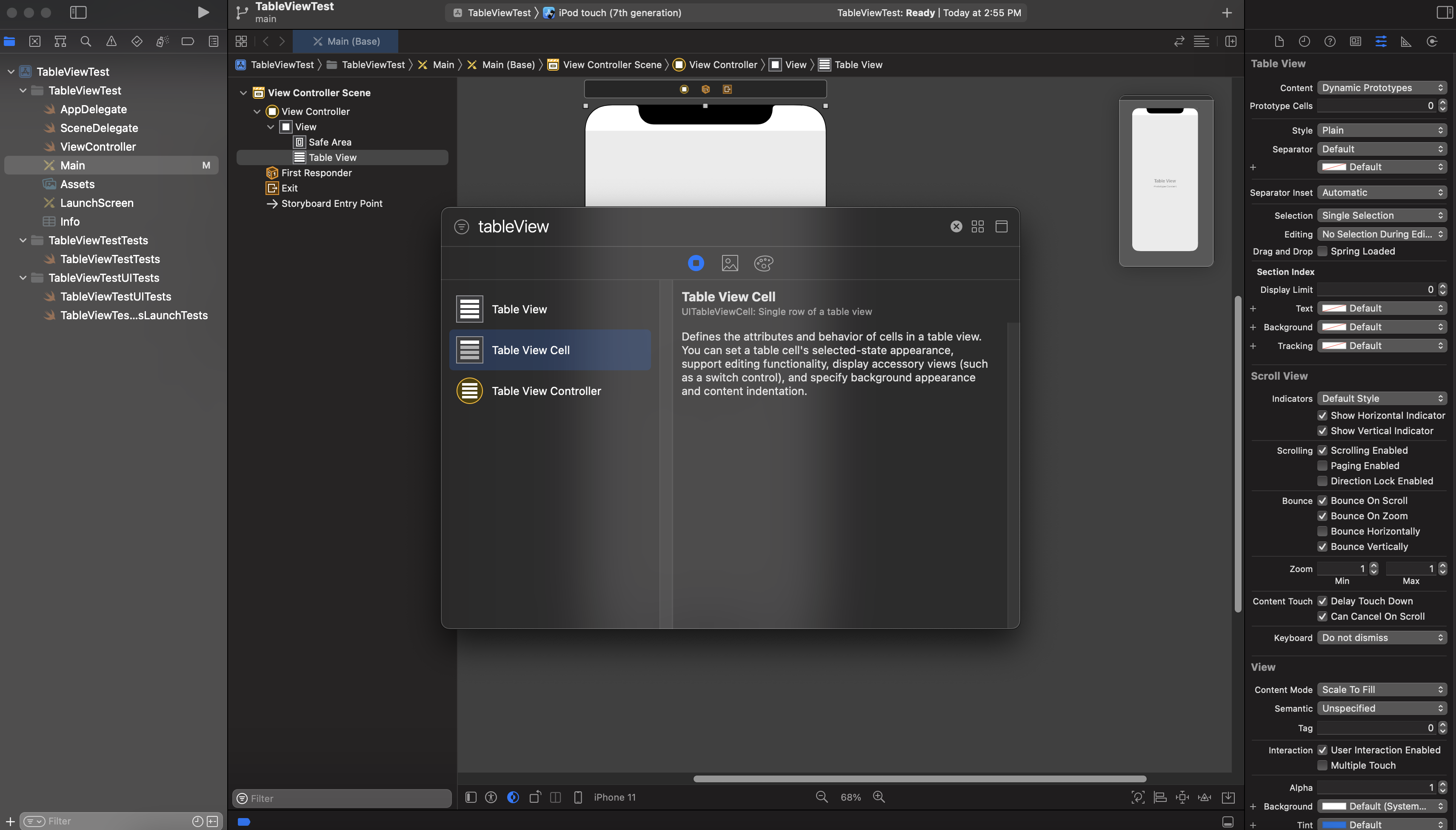Click iPhone 11 device label

tap(614, 798)
